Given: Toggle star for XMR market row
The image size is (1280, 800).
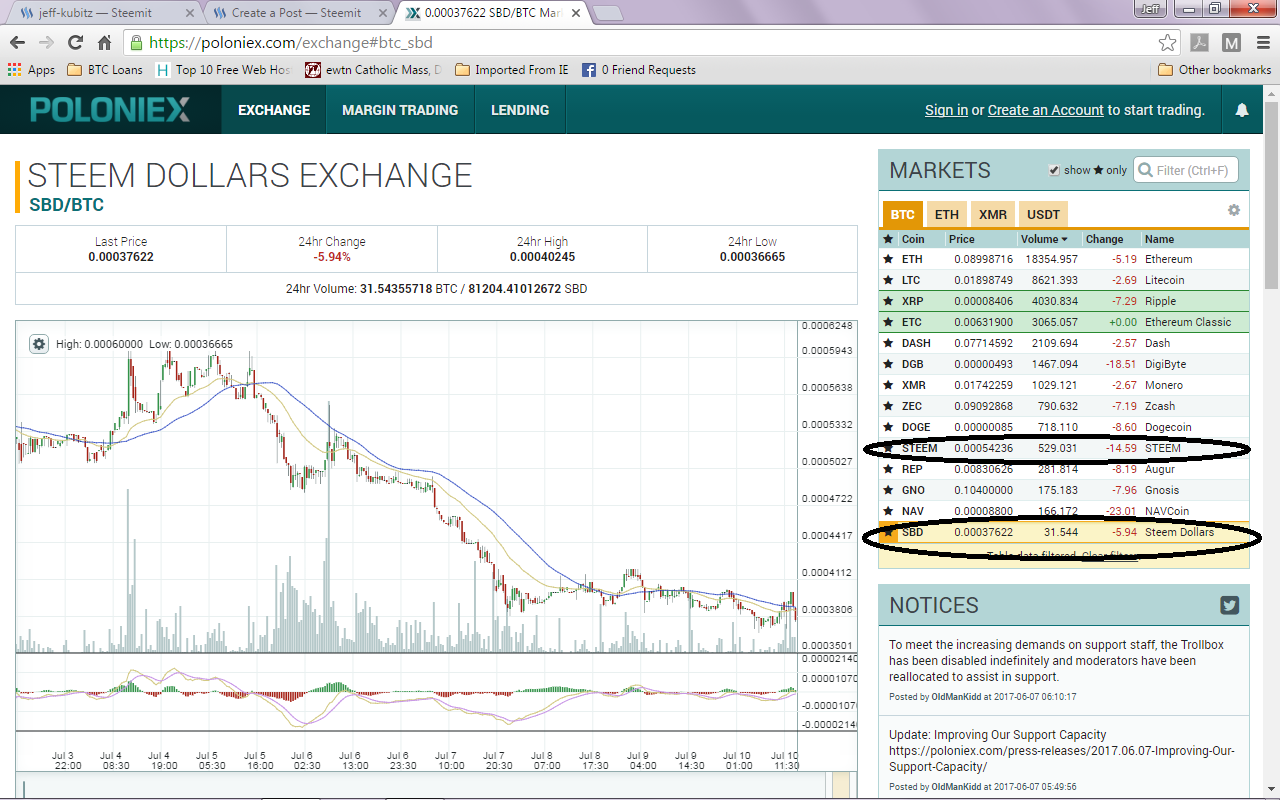Looking at the screenshot, I should coord(887,385).
